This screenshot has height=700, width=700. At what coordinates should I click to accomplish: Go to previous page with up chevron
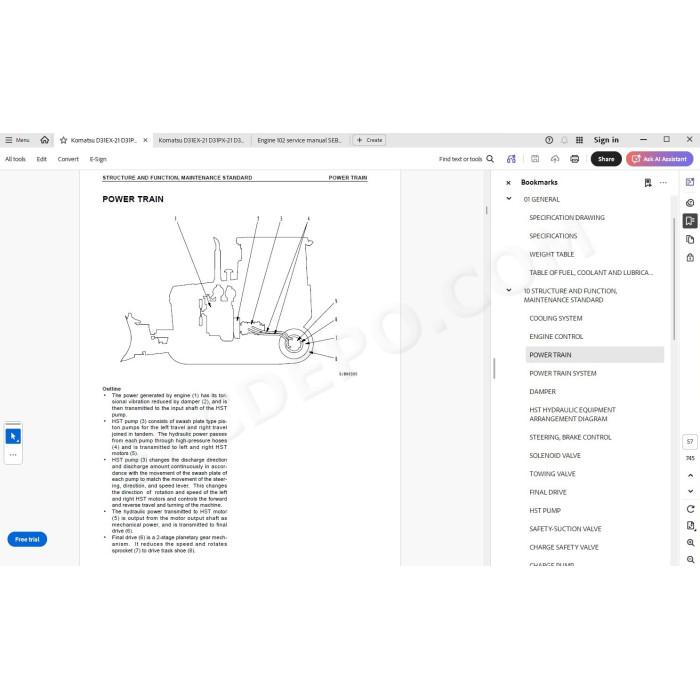[x=691, y=475]
